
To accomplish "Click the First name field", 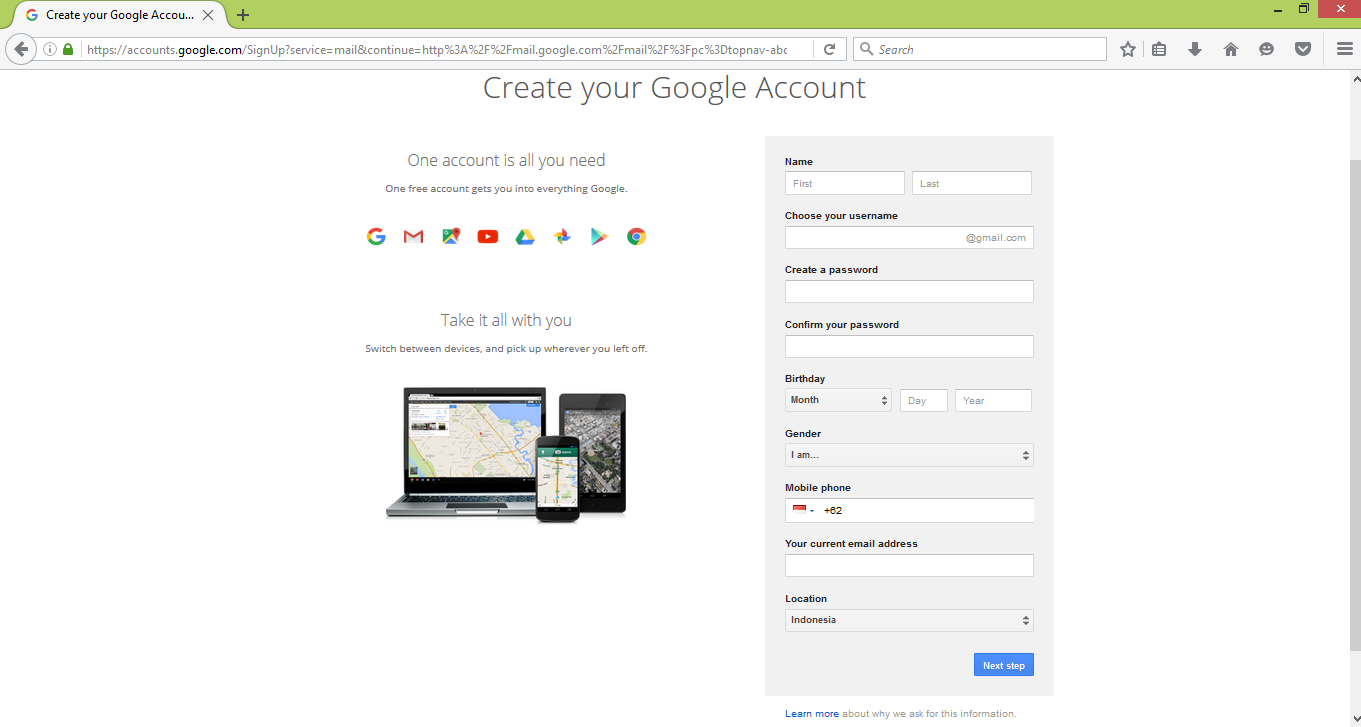I will (x=845, y=183).
